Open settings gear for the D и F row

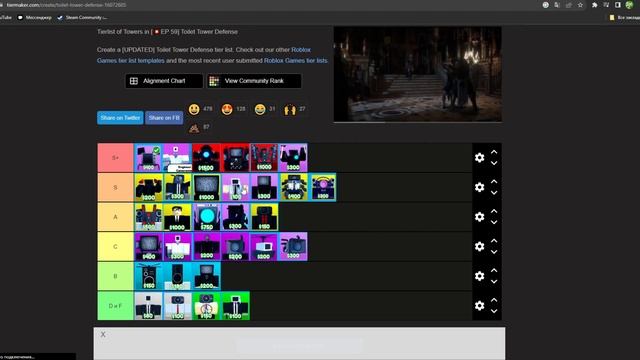(x=480, y=306)
